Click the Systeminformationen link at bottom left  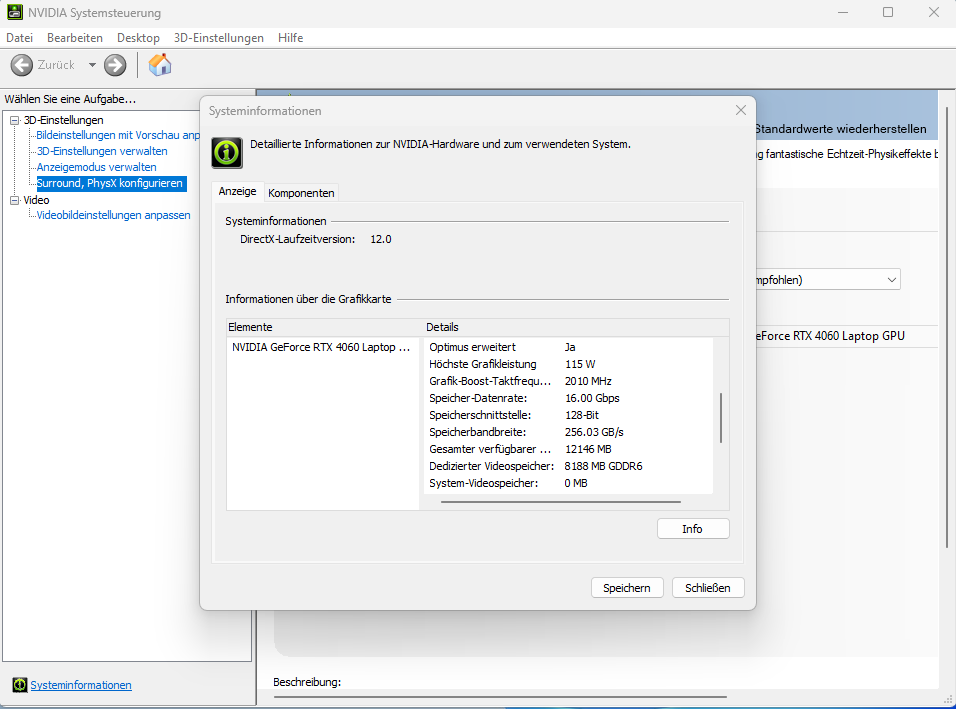pos(81,685)
